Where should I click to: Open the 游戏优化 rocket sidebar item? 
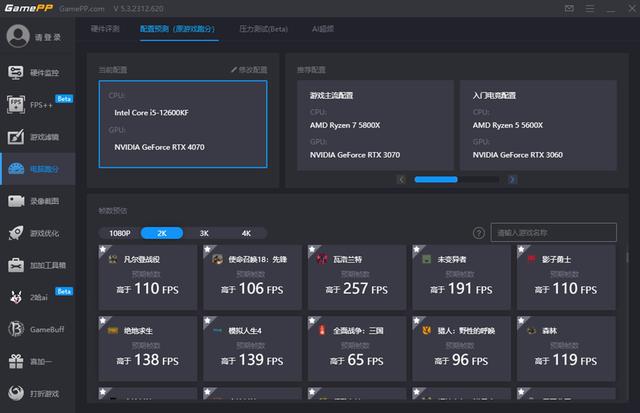click(x=38, y=233)
